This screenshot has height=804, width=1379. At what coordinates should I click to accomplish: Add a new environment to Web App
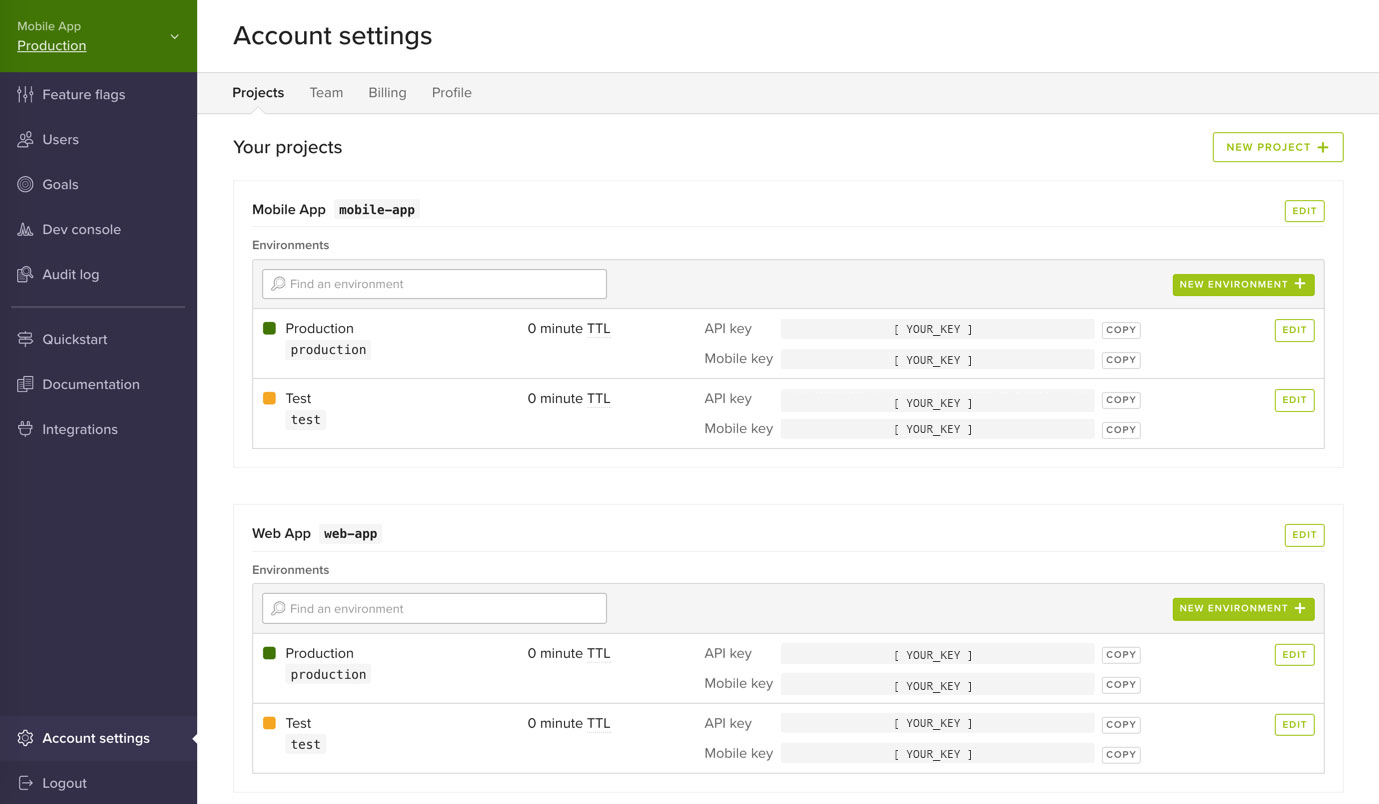tap(1243, 608)
